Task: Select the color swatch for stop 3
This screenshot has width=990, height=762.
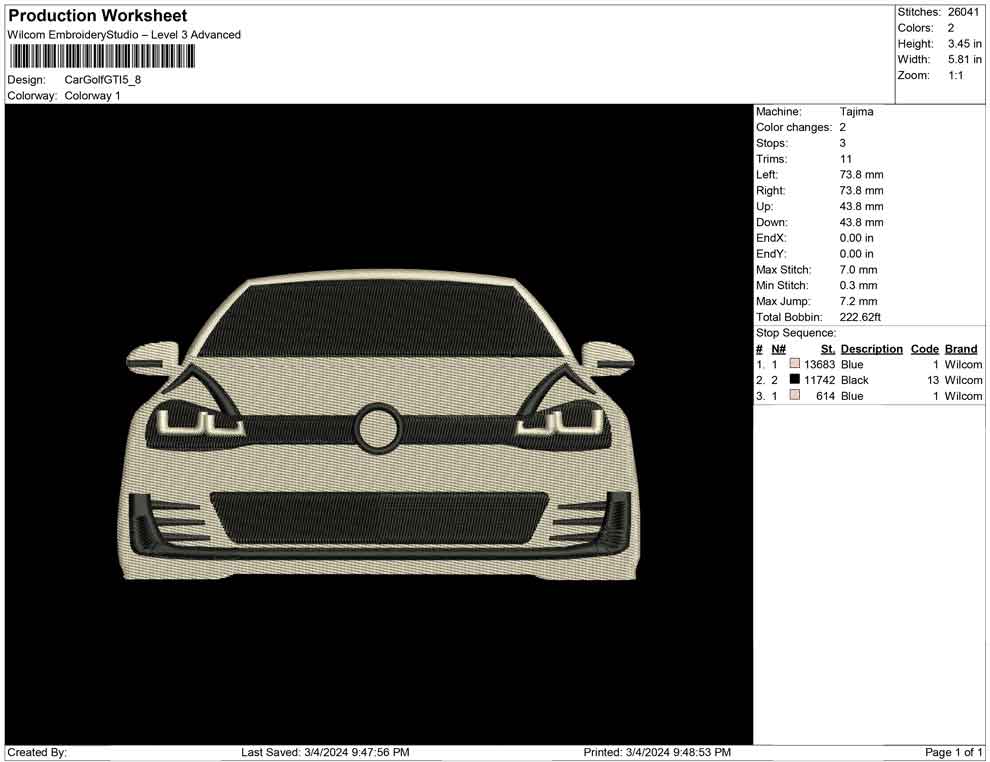Action: pyautogui.click(x=795, y=396)
